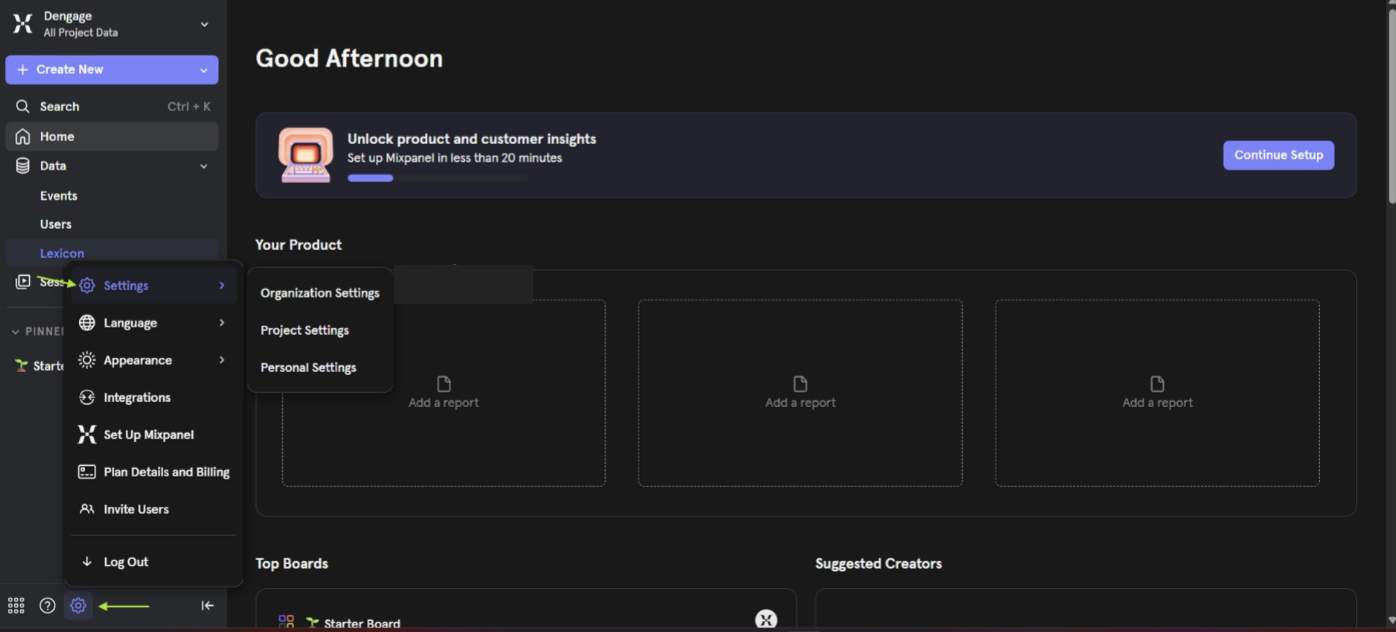Click the Log Out arrow icon
Viewport: 1396px width, 632px height.
(x=87, y=562)
